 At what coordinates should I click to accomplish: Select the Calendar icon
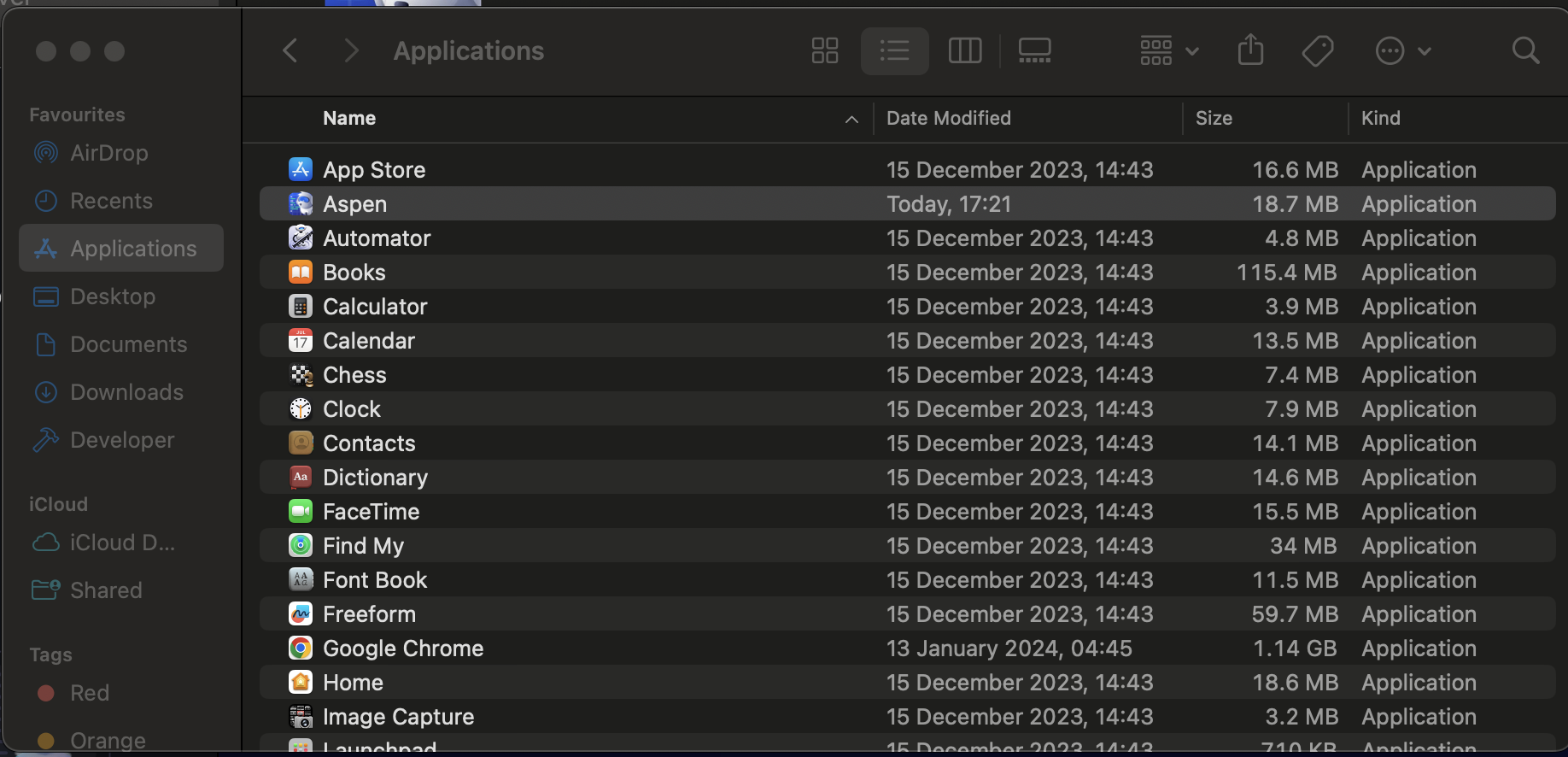click(x=301, y=340)
